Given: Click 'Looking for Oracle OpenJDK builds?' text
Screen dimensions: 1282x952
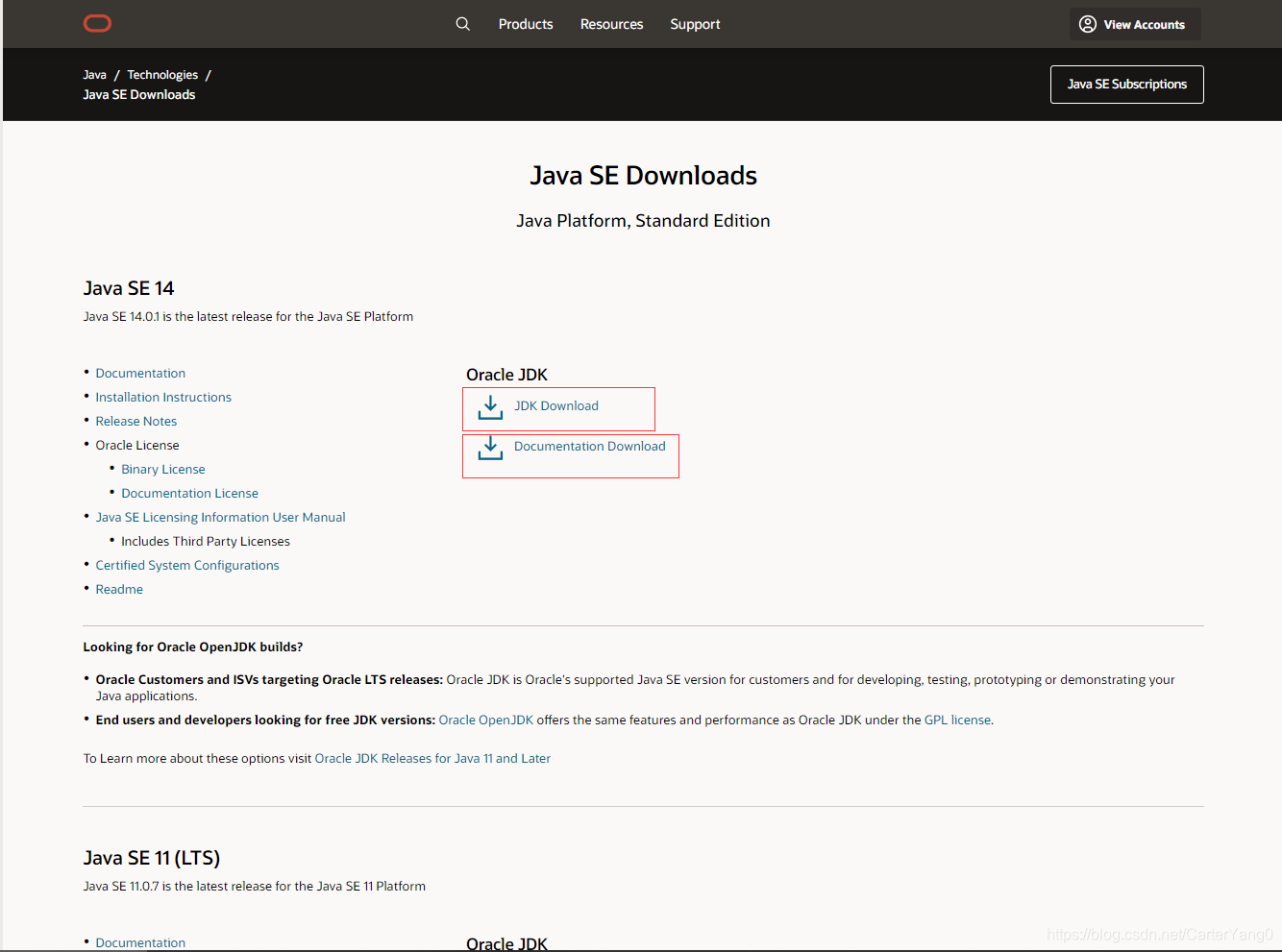Looking at the screenshot, I should pyautogui.click(x=193, y=647).
